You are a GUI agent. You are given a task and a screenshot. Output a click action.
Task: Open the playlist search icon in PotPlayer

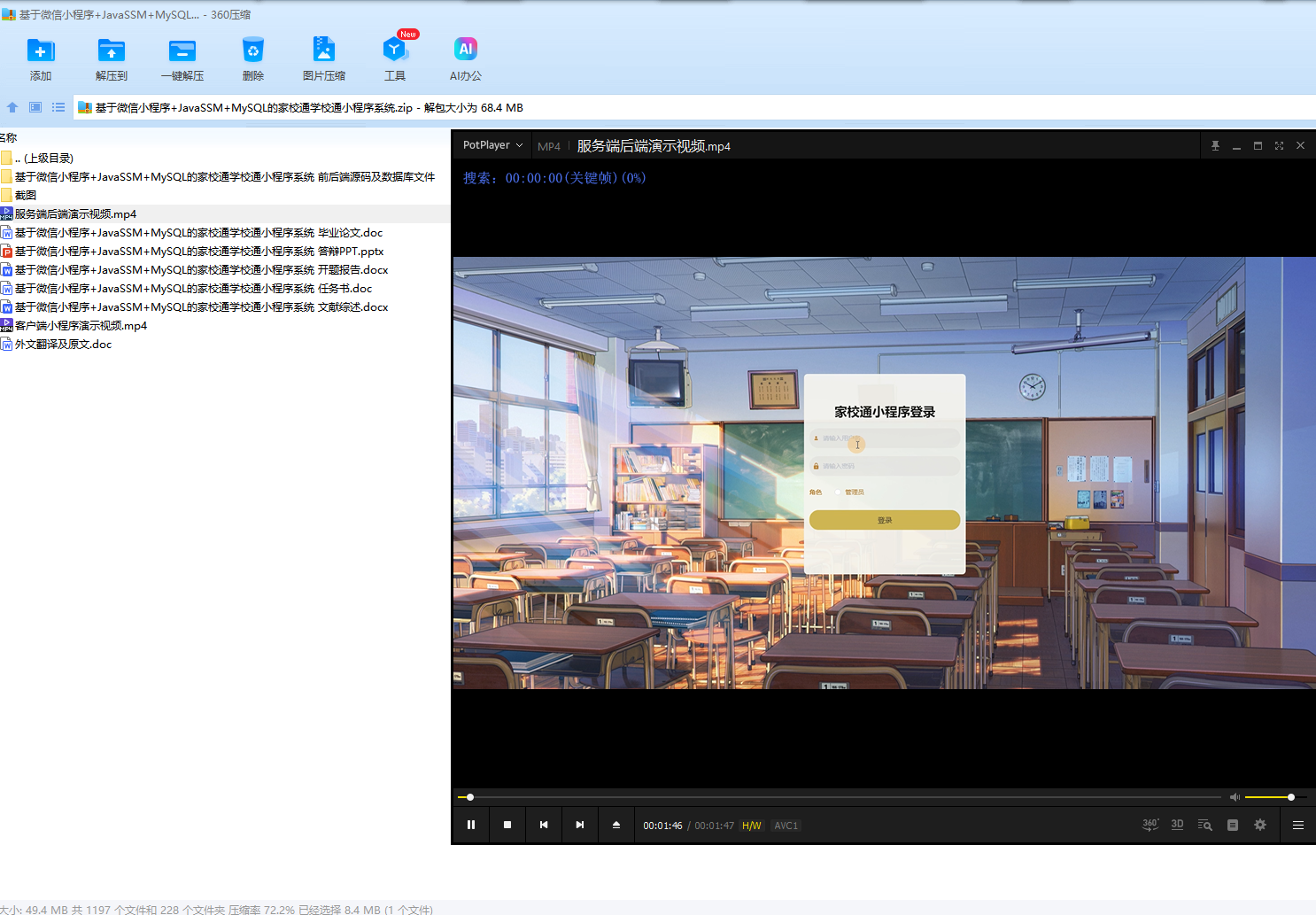click(1204, 825)
